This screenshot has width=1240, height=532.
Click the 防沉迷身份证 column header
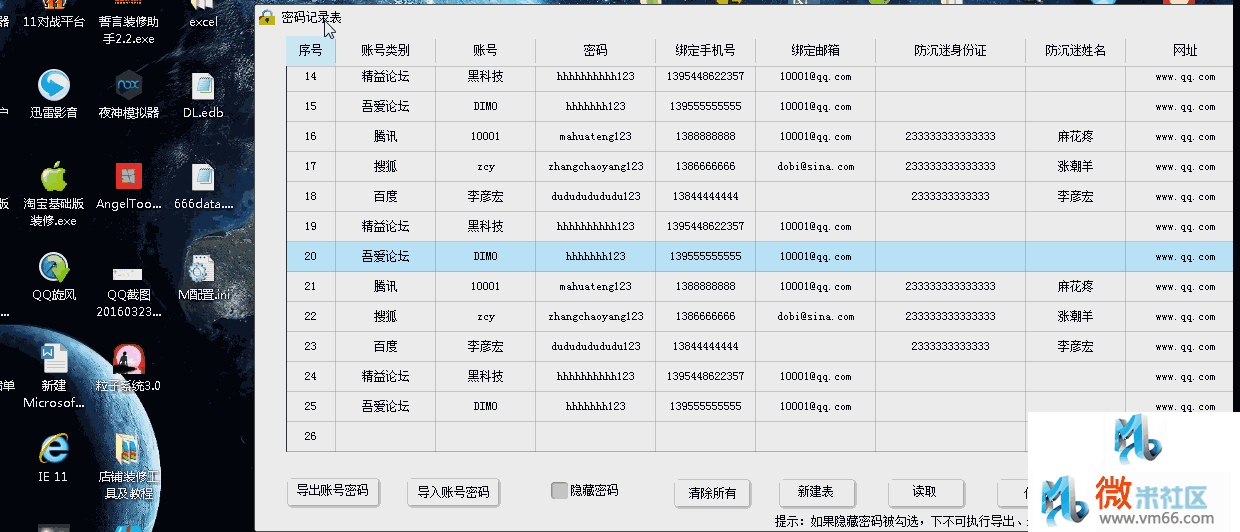[x=950, y=50]
